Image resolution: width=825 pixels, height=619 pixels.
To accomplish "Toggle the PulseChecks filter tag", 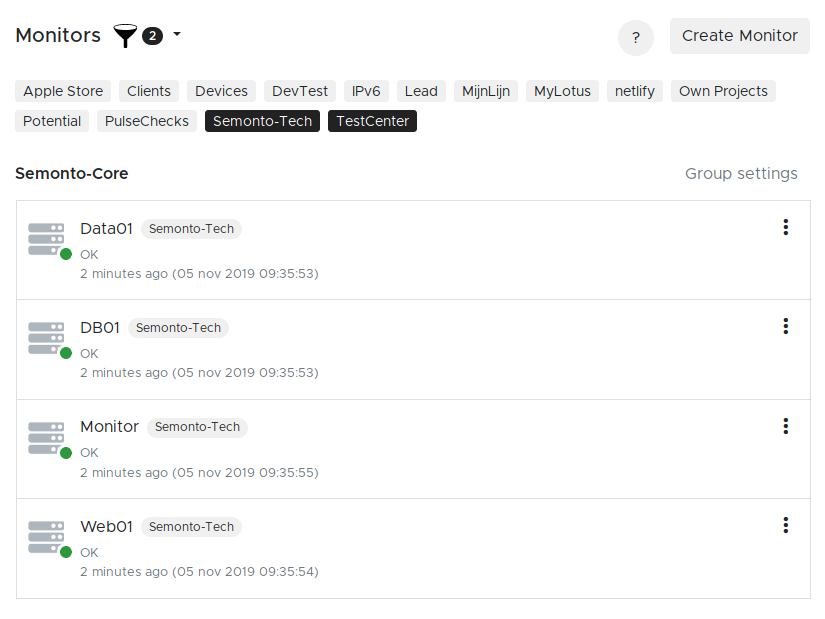I will pyautogui.click(x=147, y=121).
